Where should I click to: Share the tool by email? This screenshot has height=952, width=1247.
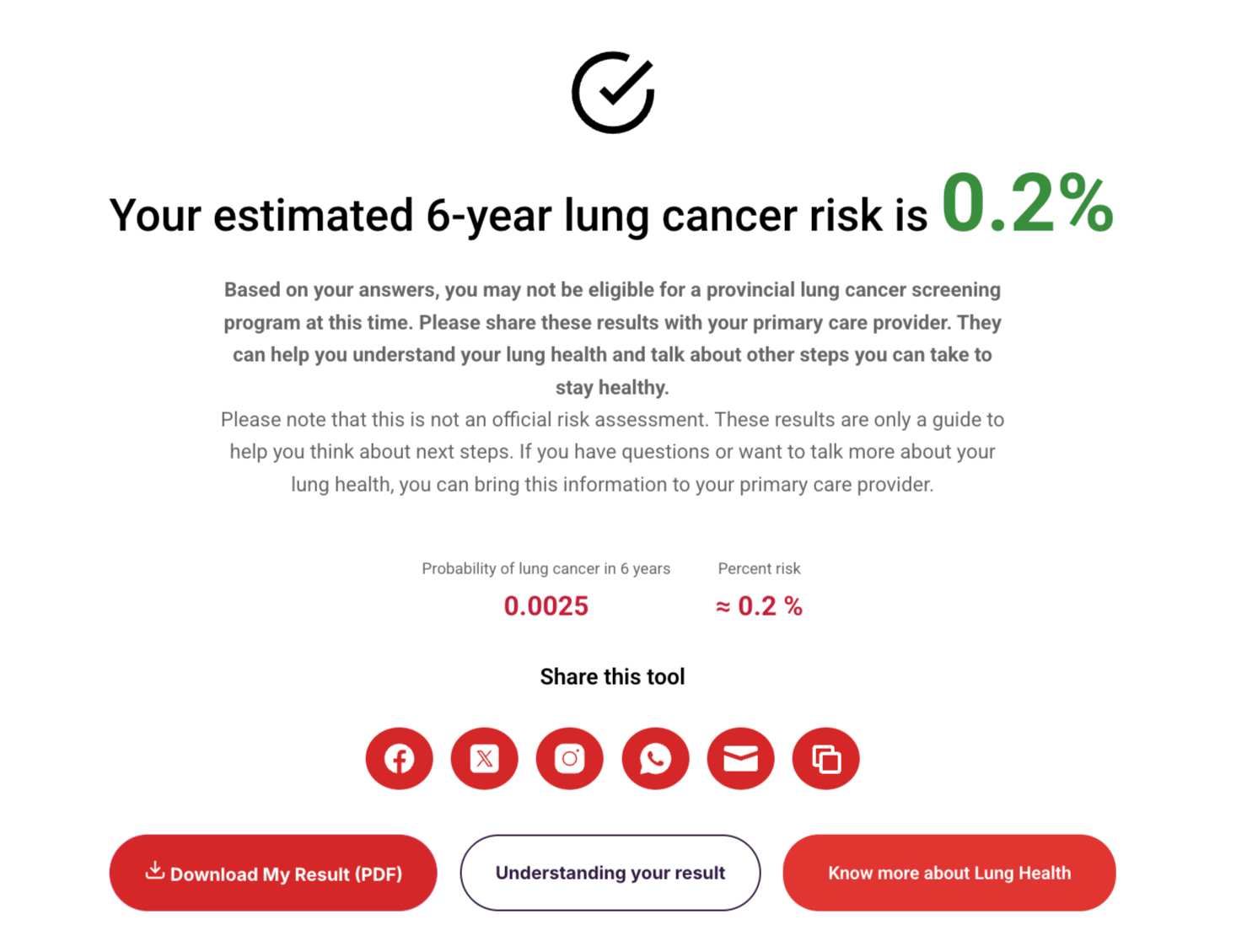[x=740, y=758]
